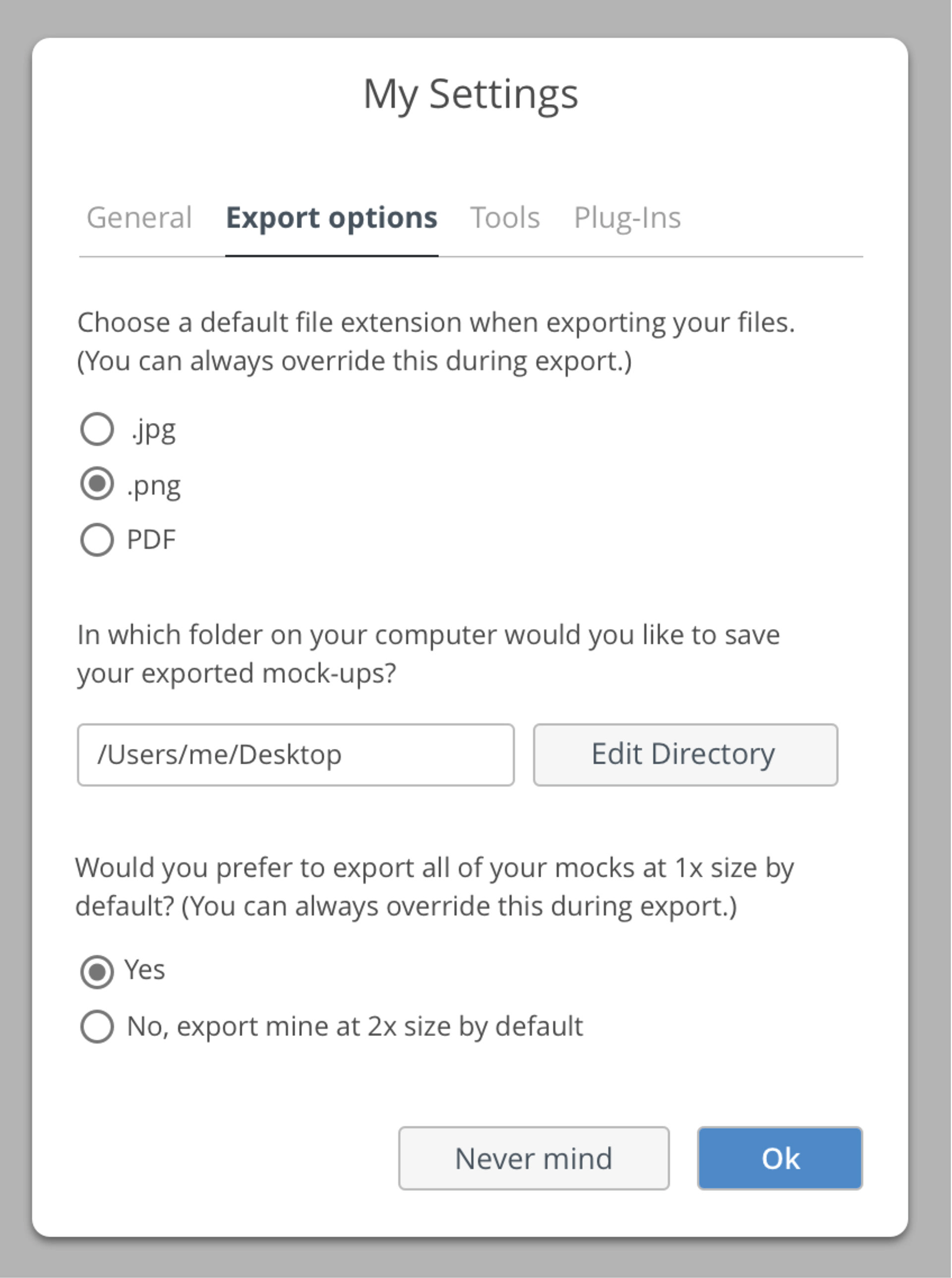Select the Export options tab
This screenshot has width=952, height=1278.
[331, 217]
